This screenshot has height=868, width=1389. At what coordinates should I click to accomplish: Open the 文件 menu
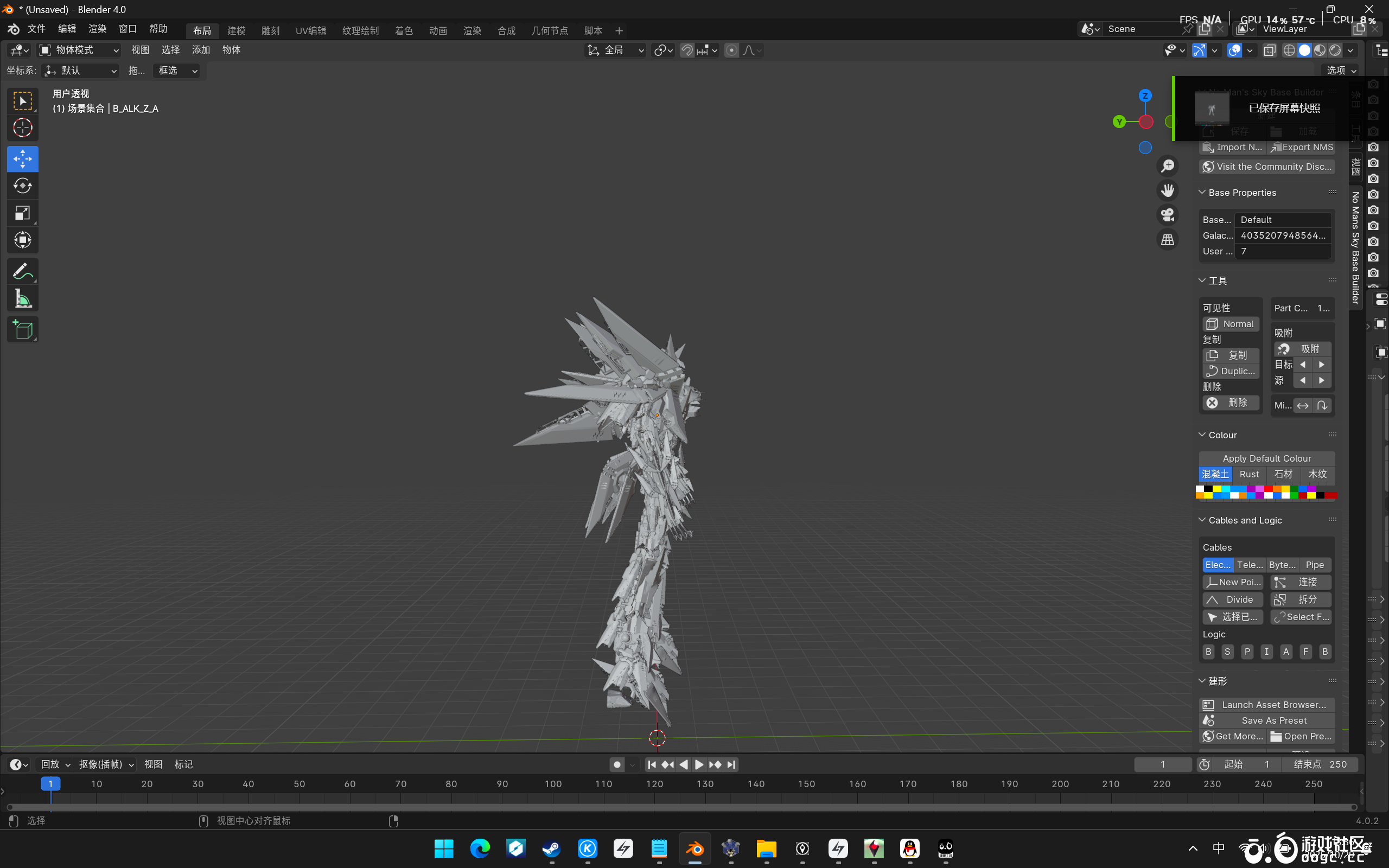pos(36,29)
